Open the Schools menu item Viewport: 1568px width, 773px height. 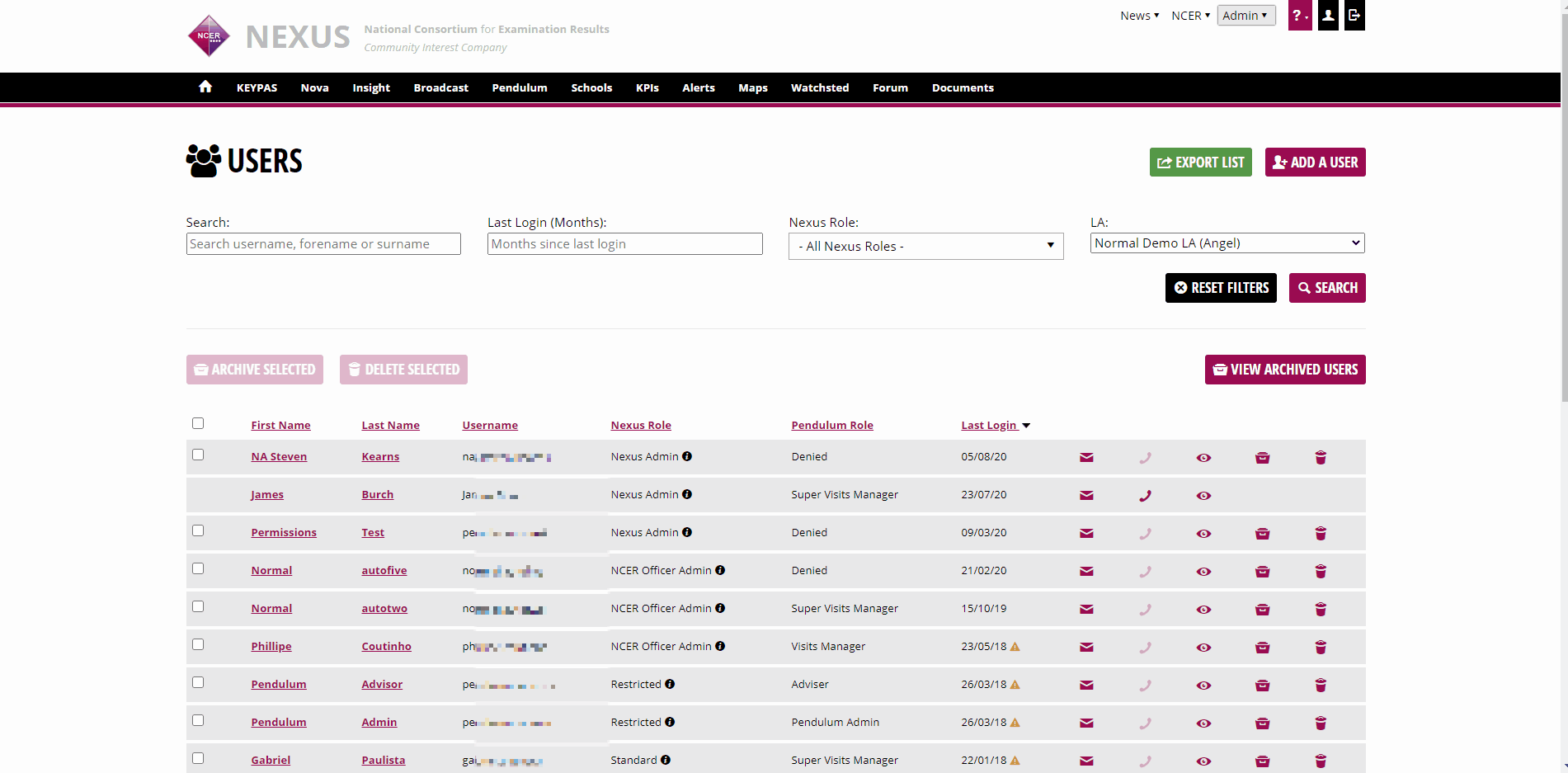point(591,87)
